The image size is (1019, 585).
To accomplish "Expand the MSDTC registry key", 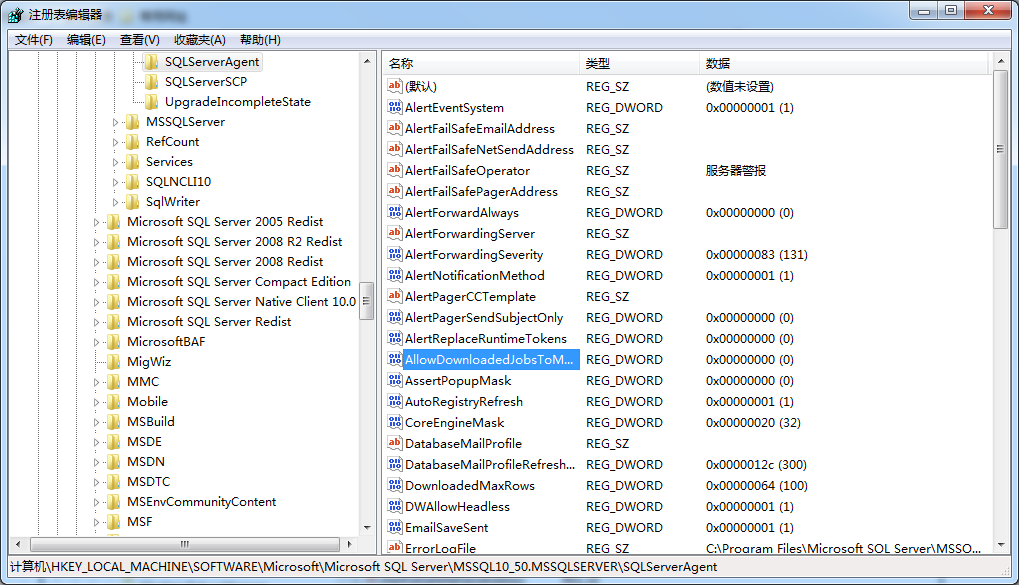I will [x=98, y=482].
